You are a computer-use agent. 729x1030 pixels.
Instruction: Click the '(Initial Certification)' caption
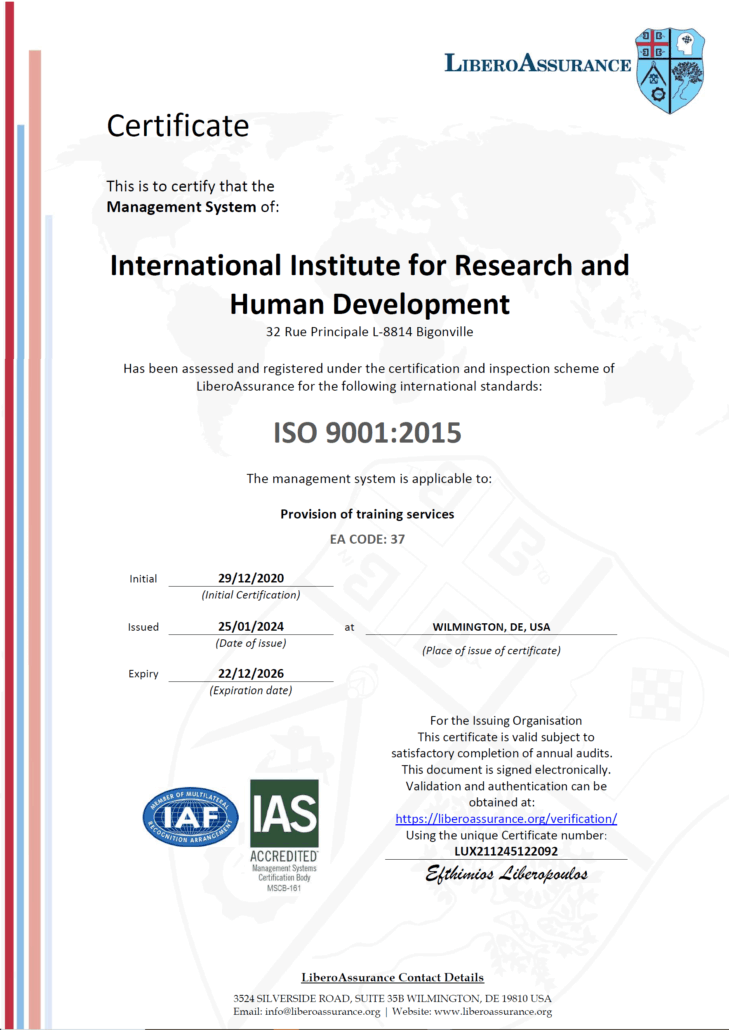(x=251, y=595)
